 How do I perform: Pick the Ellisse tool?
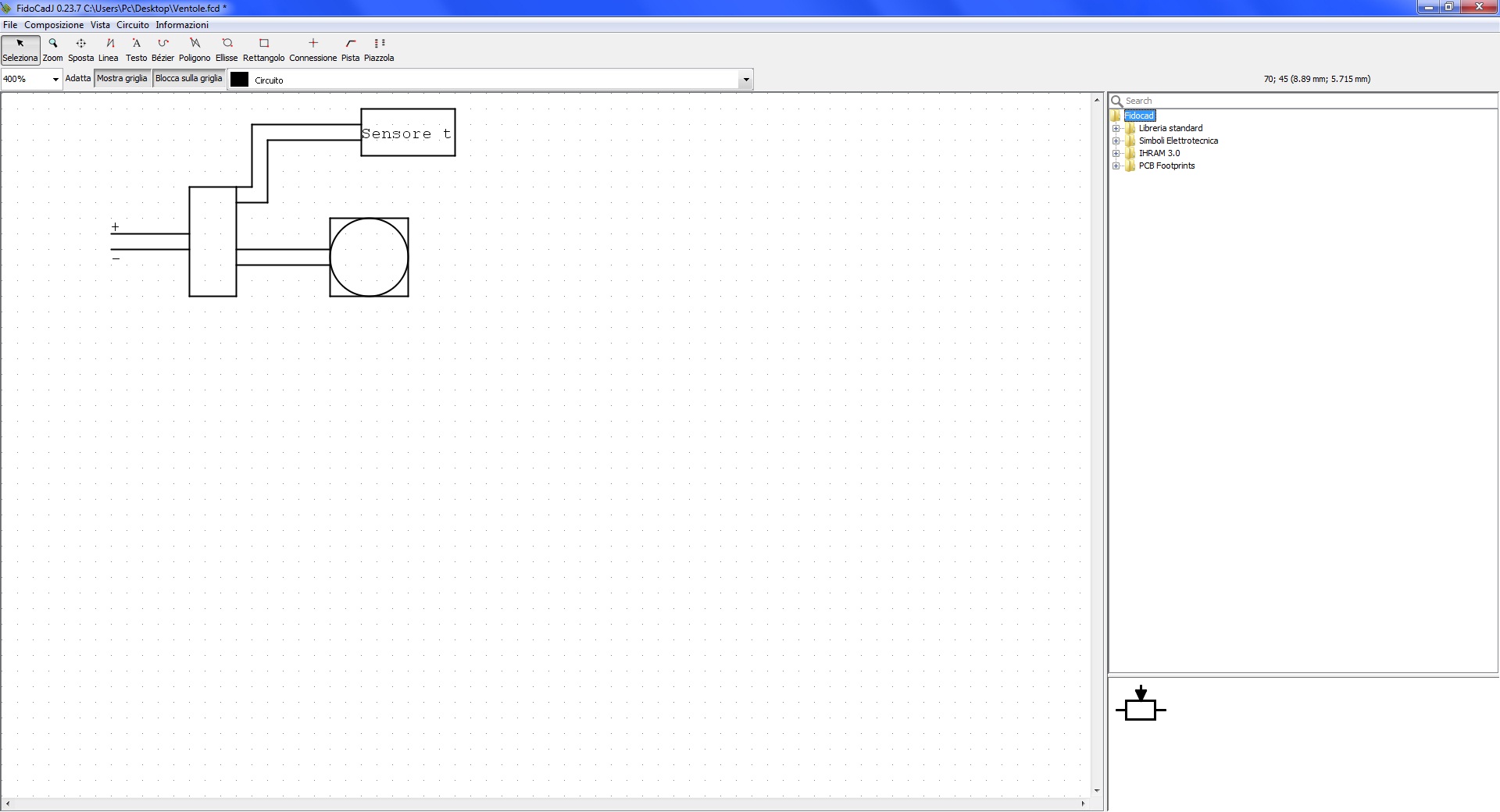[227, 50]
